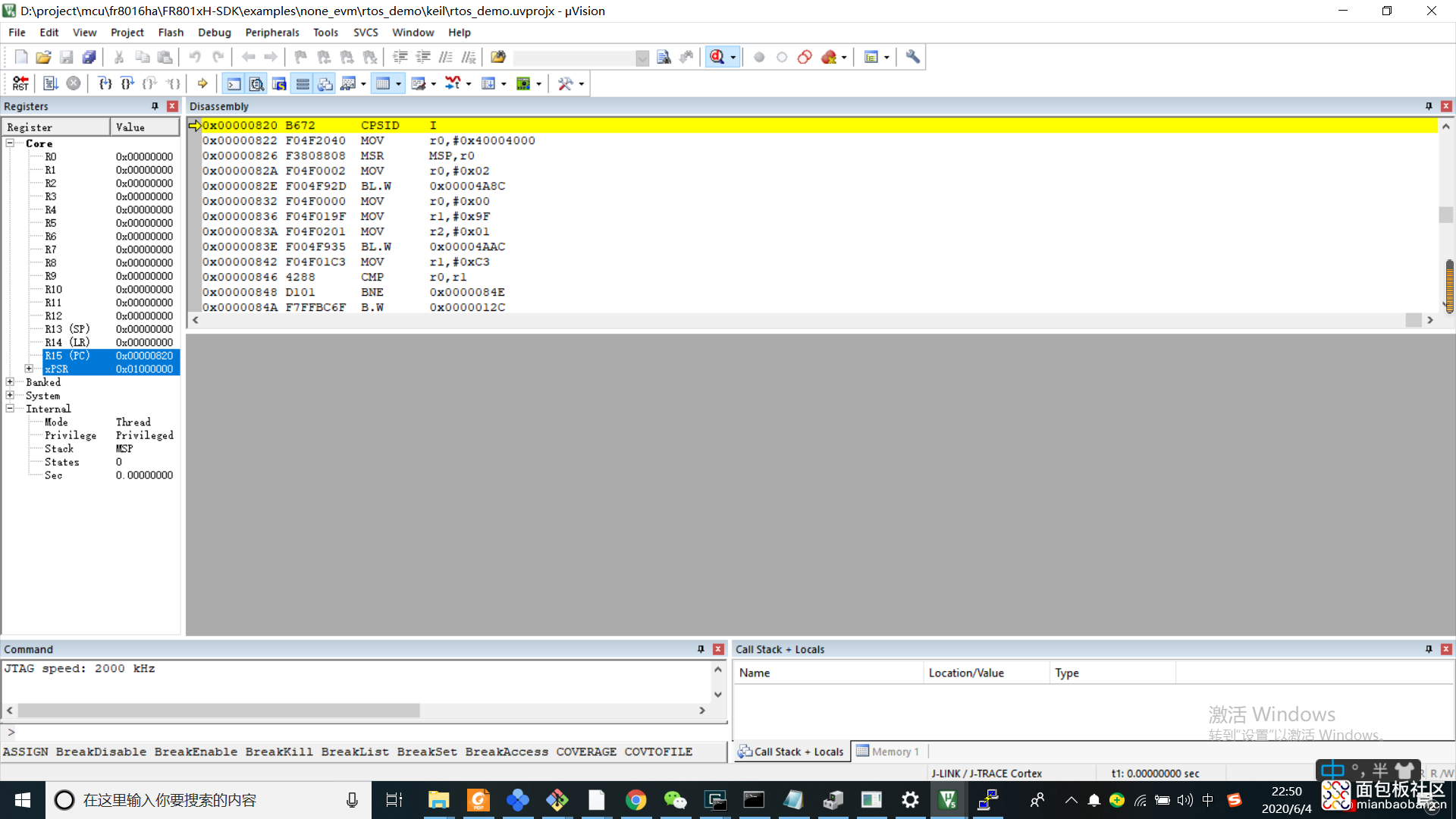Open the Peripherals menu
1456x819 pixels.
[272, 33]
